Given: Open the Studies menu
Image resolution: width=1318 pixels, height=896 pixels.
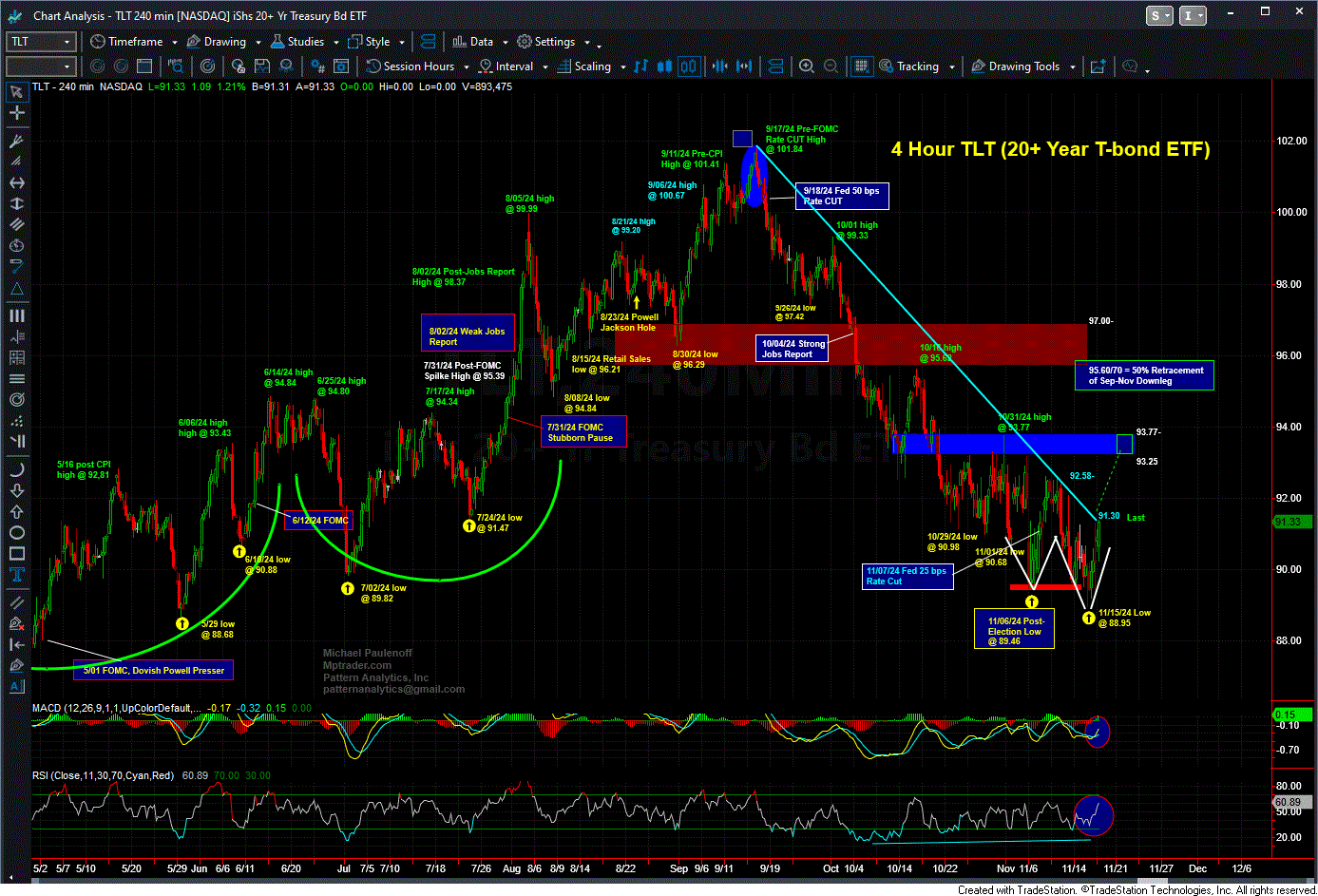Looking at the screenshot, I should [x=297, y=42].
